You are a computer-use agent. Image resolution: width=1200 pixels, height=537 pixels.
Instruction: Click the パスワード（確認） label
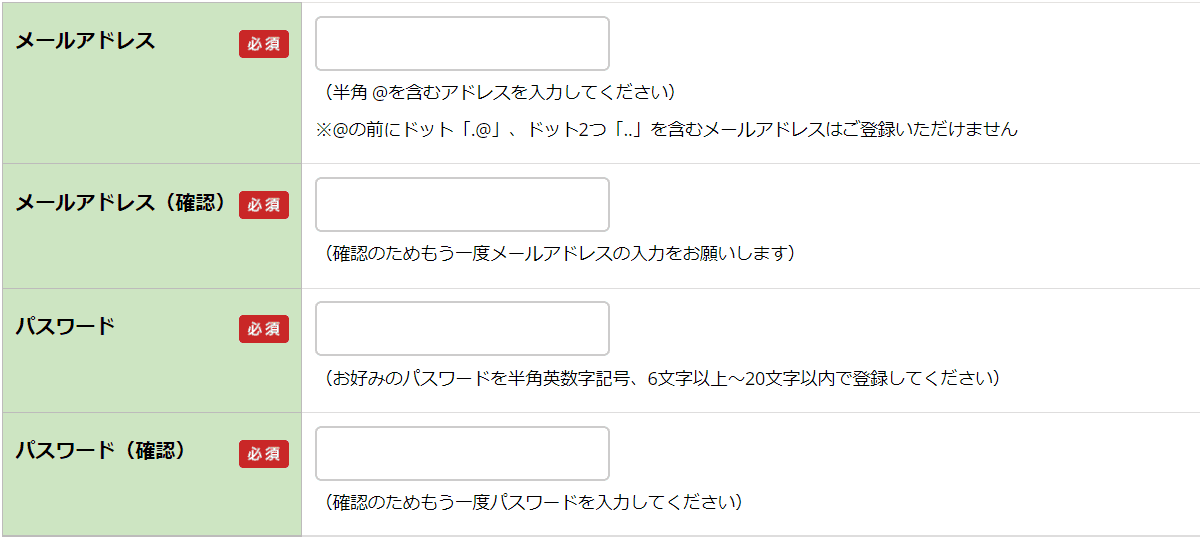tap(101, 451)
